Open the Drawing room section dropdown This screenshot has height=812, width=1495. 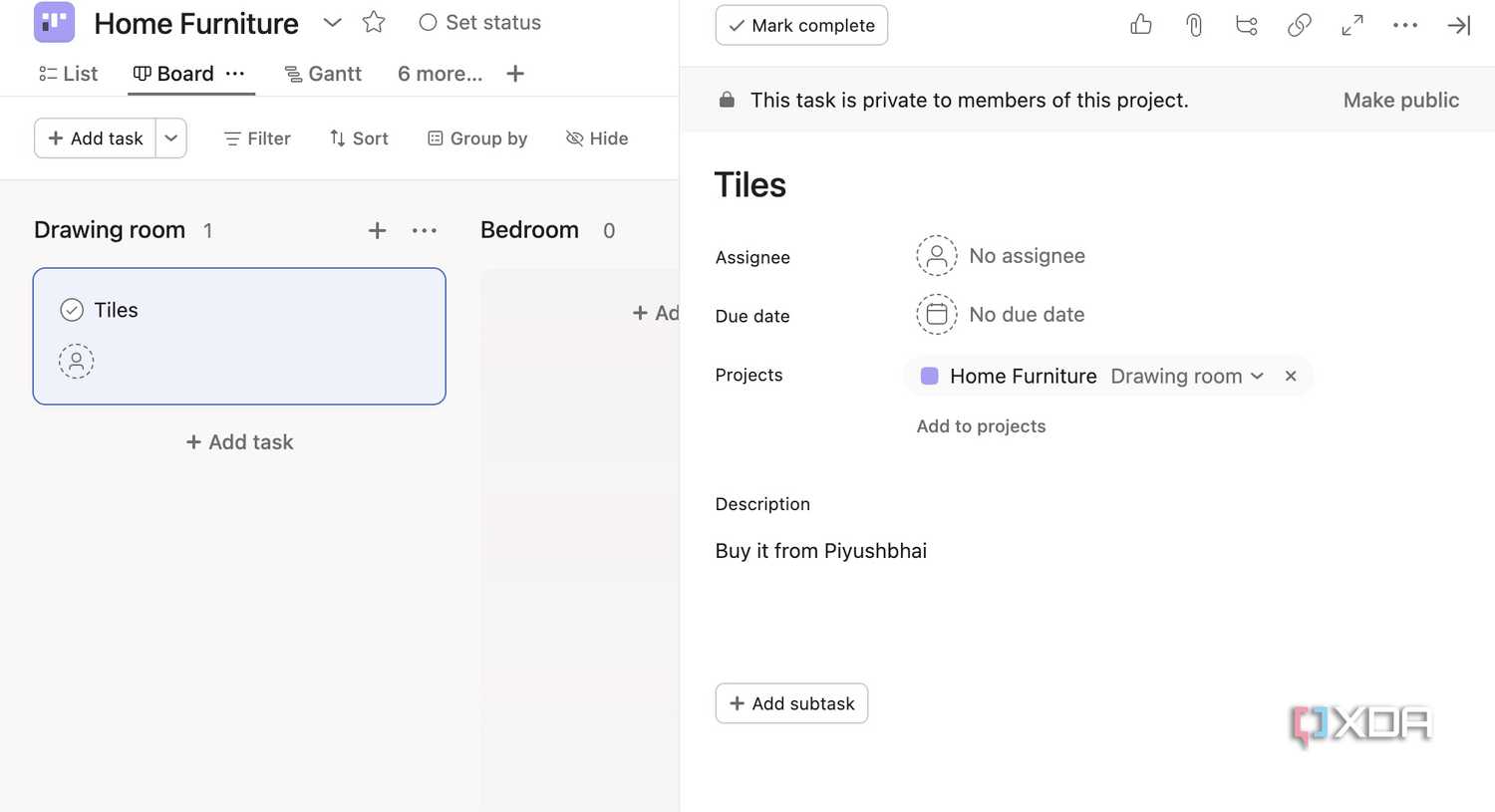1187,376
